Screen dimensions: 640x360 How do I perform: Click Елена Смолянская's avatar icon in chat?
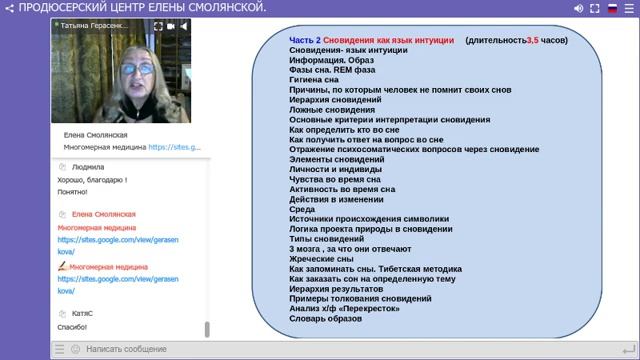[62, 214]
